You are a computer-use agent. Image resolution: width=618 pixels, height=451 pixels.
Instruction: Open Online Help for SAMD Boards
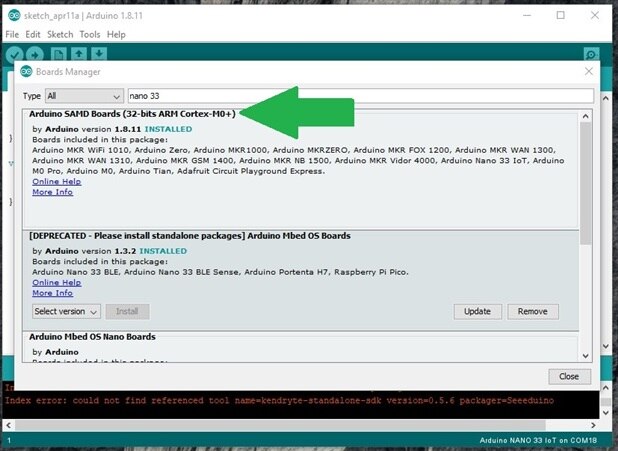[x=57, y=181]
